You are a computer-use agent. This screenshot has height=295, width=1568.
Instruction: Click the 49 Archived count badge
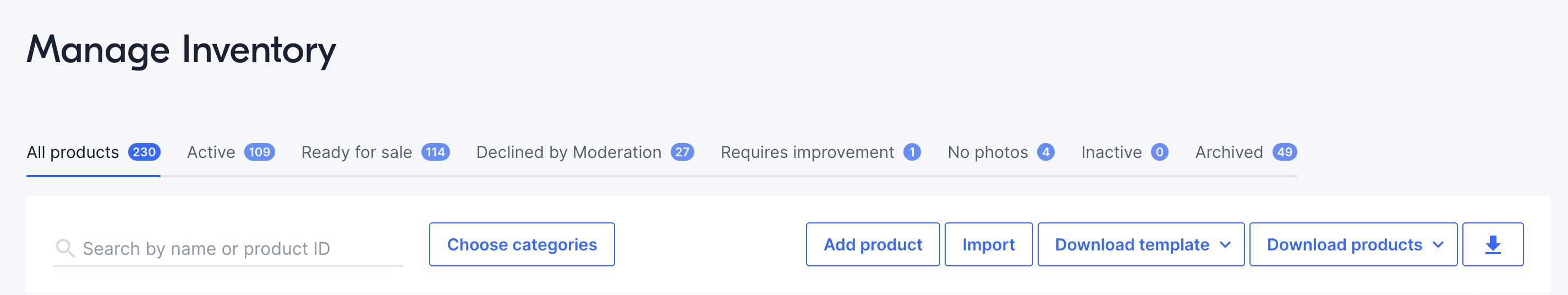[x=1284, y=152]
